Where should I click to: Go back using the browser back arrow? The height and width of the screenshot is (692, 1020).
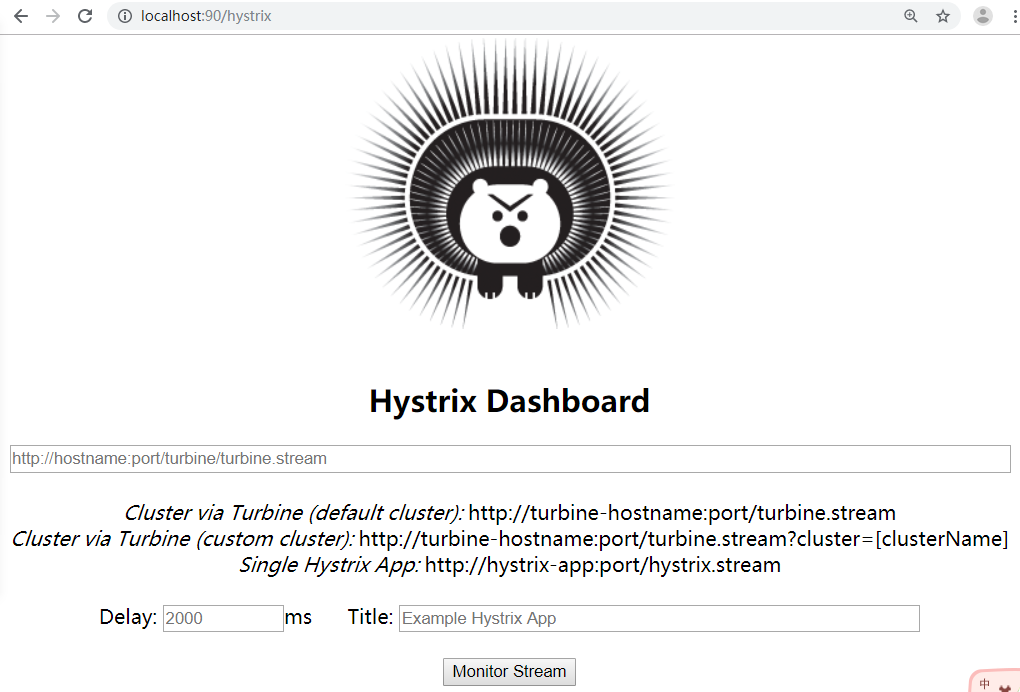[21, 16]
